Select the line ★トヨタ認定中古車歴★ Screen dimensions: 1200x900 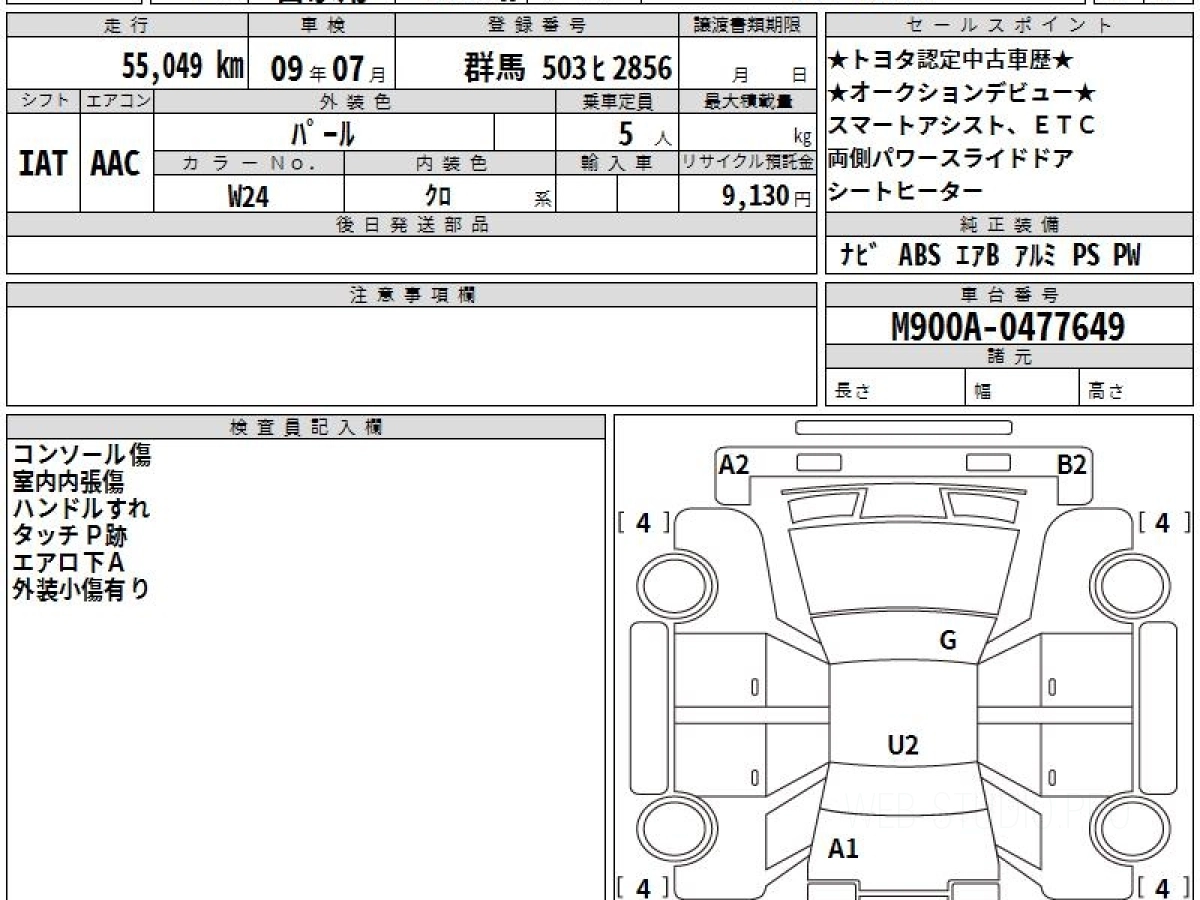click(x=951, y=61)
